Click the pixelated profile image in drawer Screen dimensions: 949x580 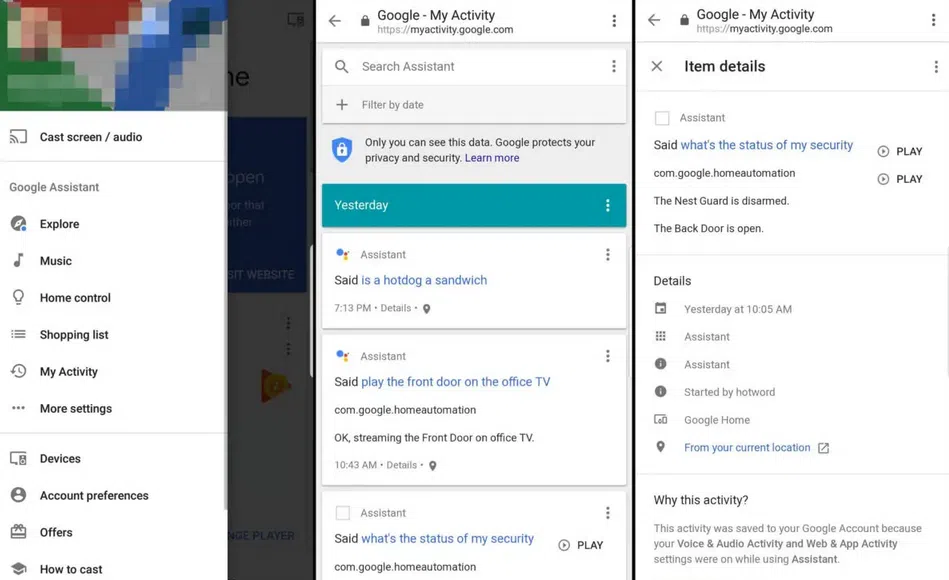[x=114, y=55]
